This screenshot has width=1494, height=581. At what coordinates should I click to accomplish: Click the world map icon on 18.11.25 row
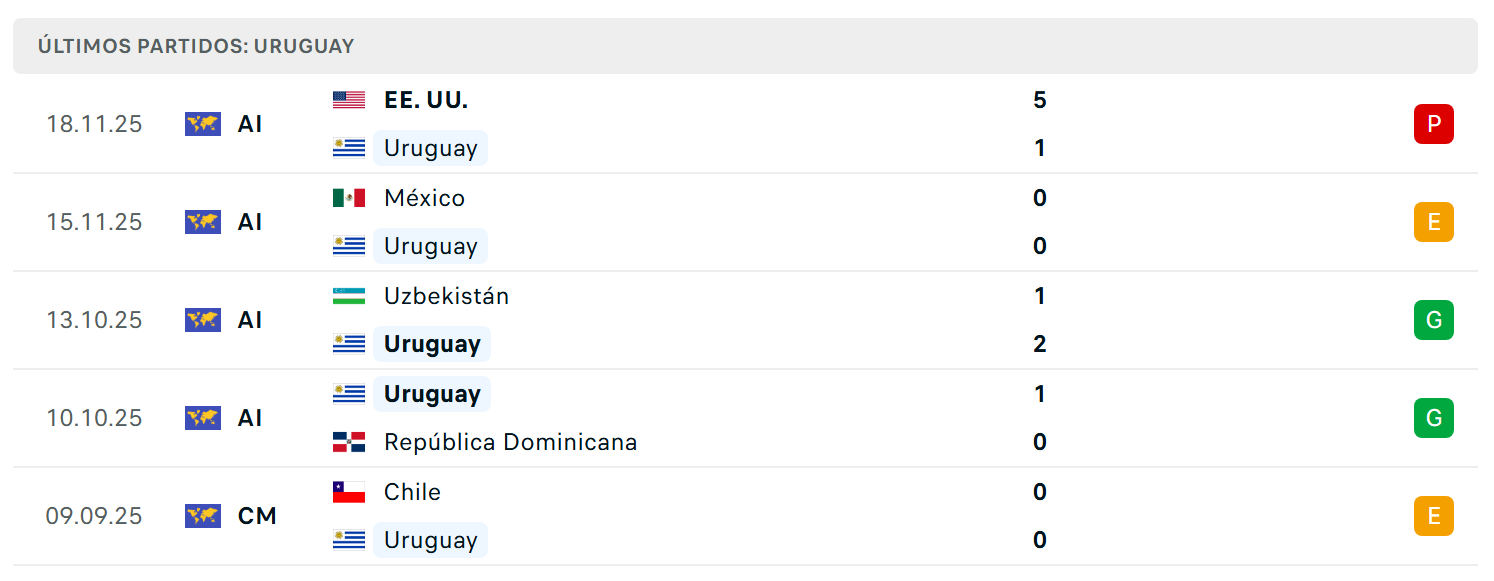coord(203,124)
